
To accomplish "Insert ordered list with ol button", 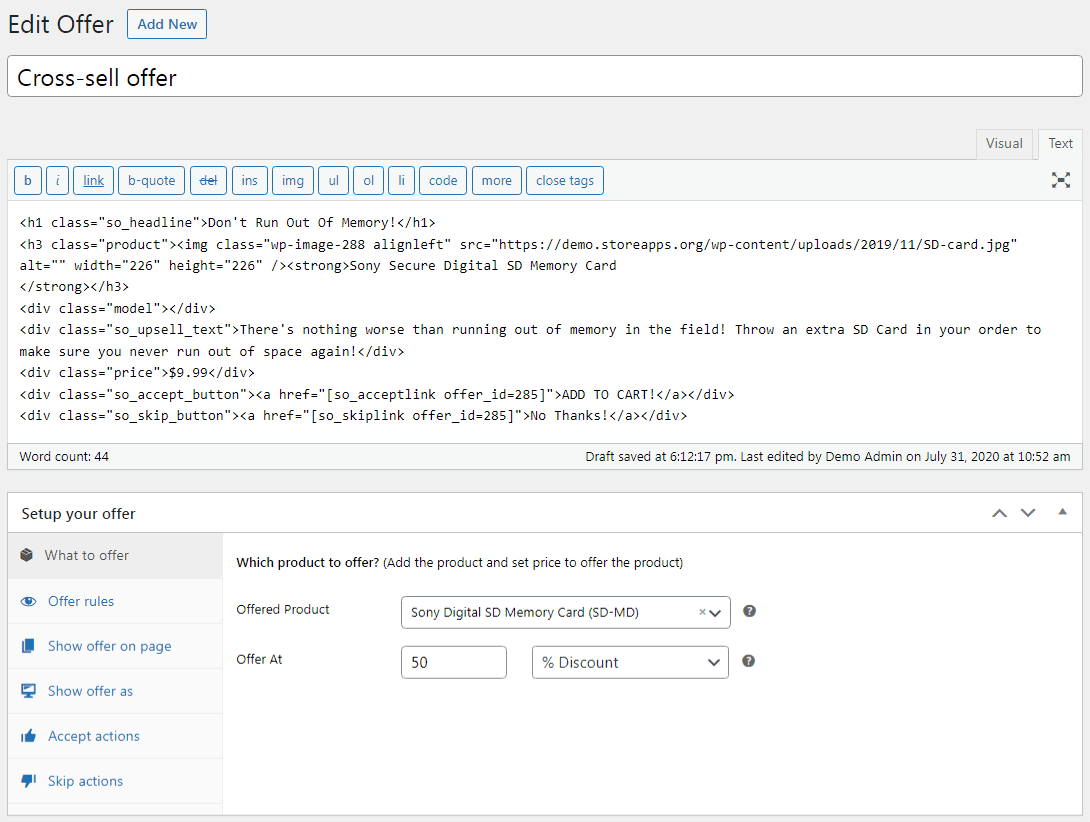I will point(368,181).
